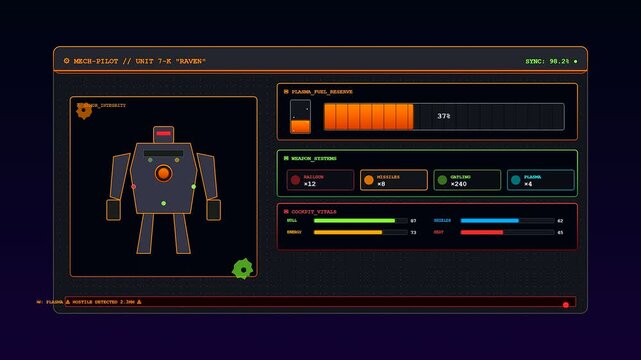The image size is (641, 360).
Task: Click the gear icon beside MECH-PILOT title
Action: pos(66,61)
